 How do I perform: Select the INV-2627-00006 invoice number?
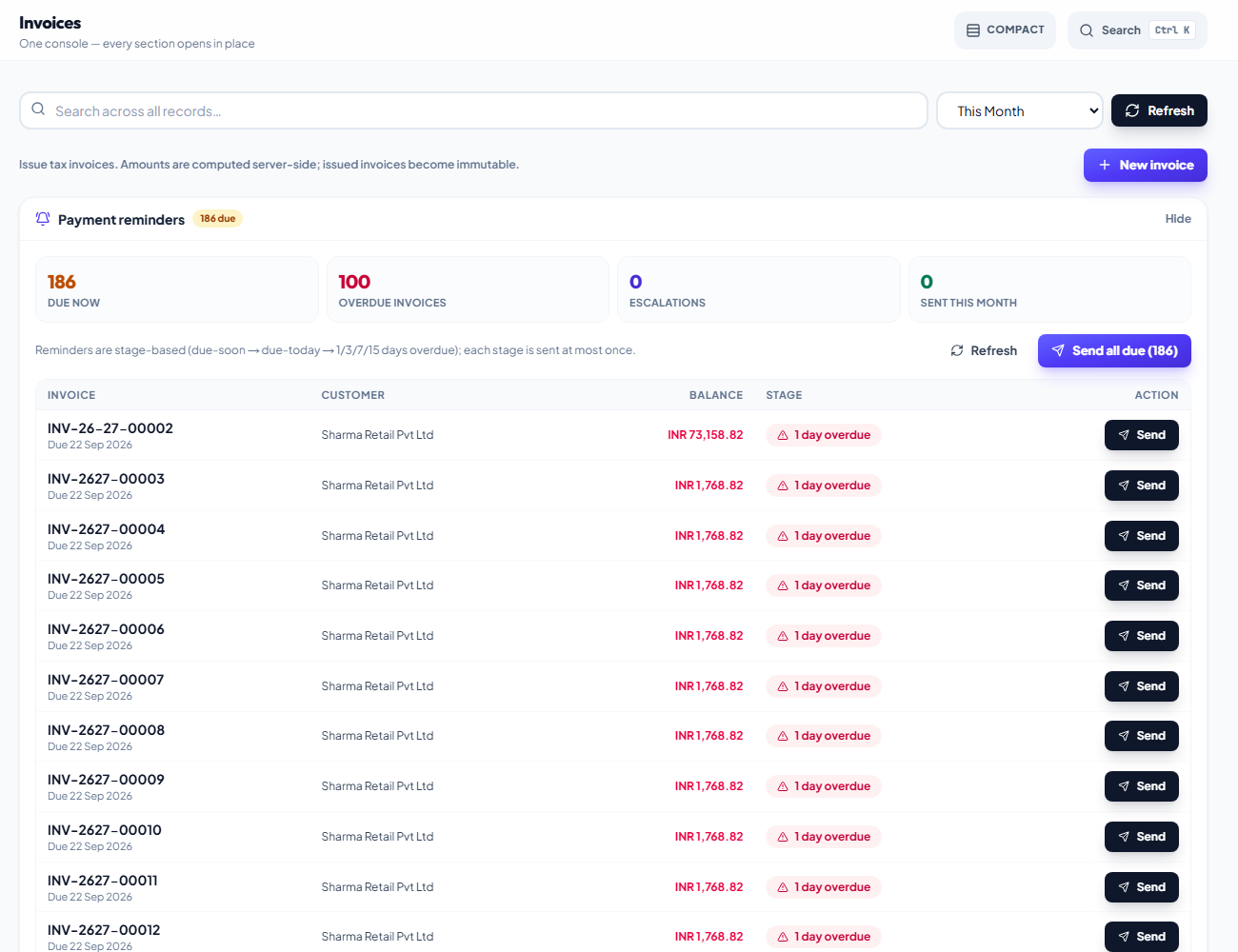coord(106,629)
